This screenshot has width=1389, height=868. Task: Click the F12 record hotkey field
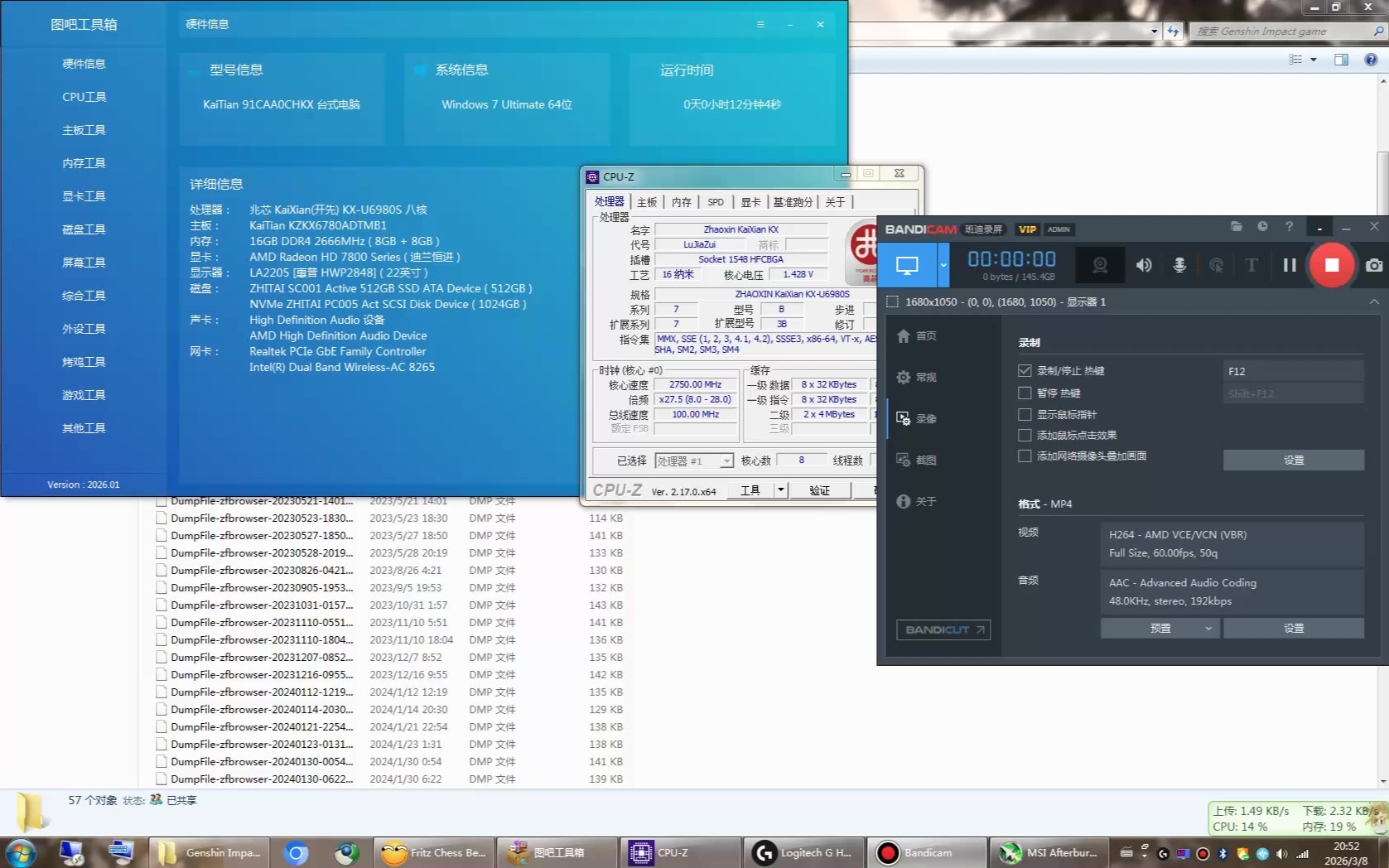click(x=1292, y=371)
